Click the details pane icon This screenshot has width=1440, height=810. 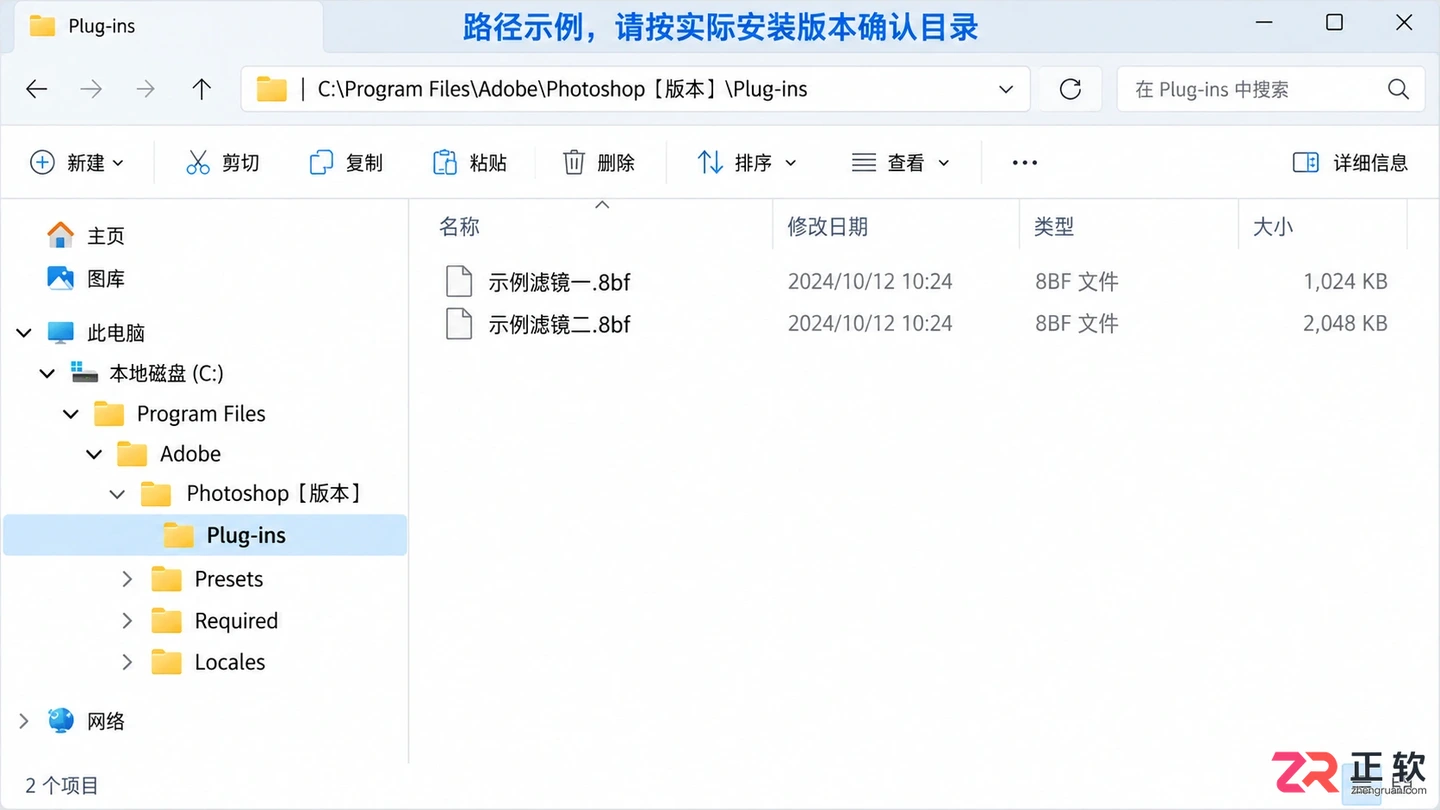tap(1306, 163)
